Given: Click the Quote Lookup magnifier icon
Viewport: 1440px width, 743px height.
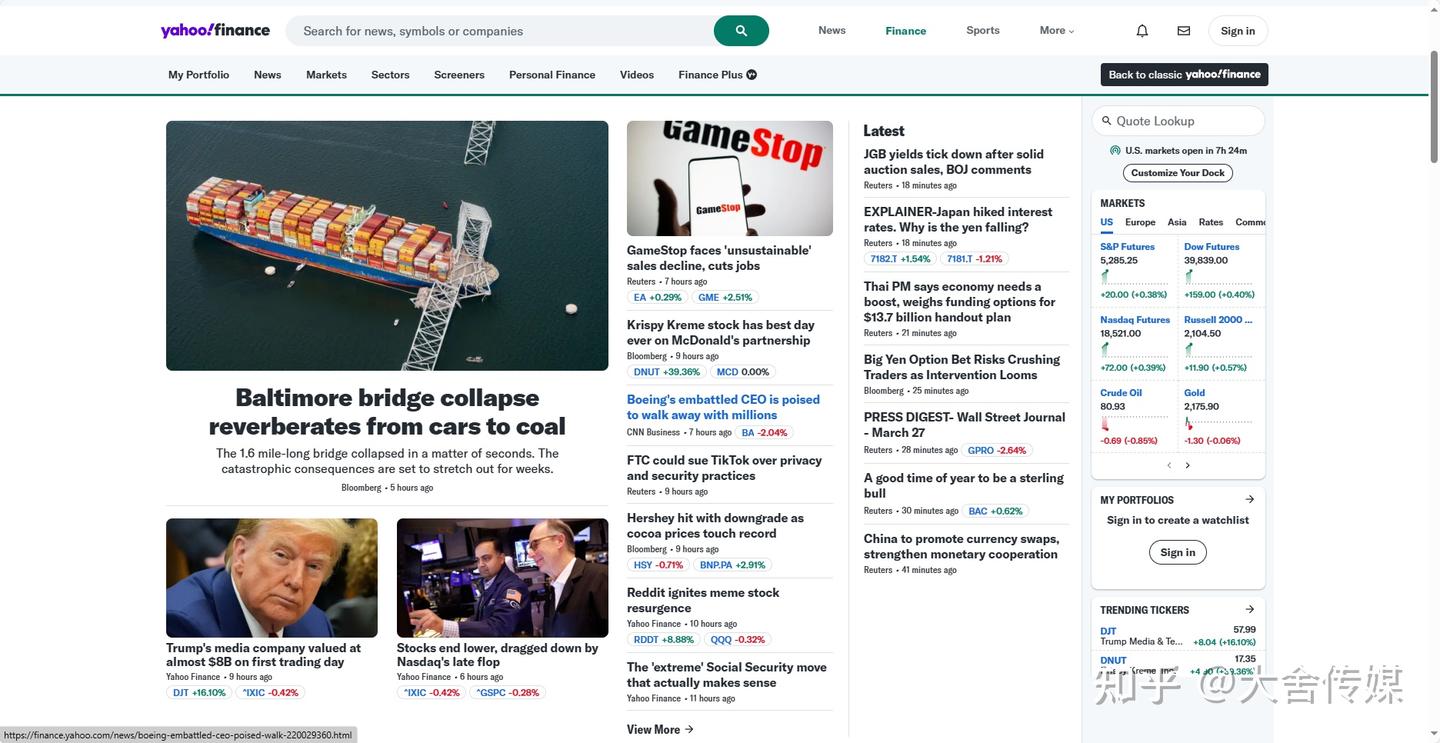Looking at the screenshot, I should tap(1107, 121).
